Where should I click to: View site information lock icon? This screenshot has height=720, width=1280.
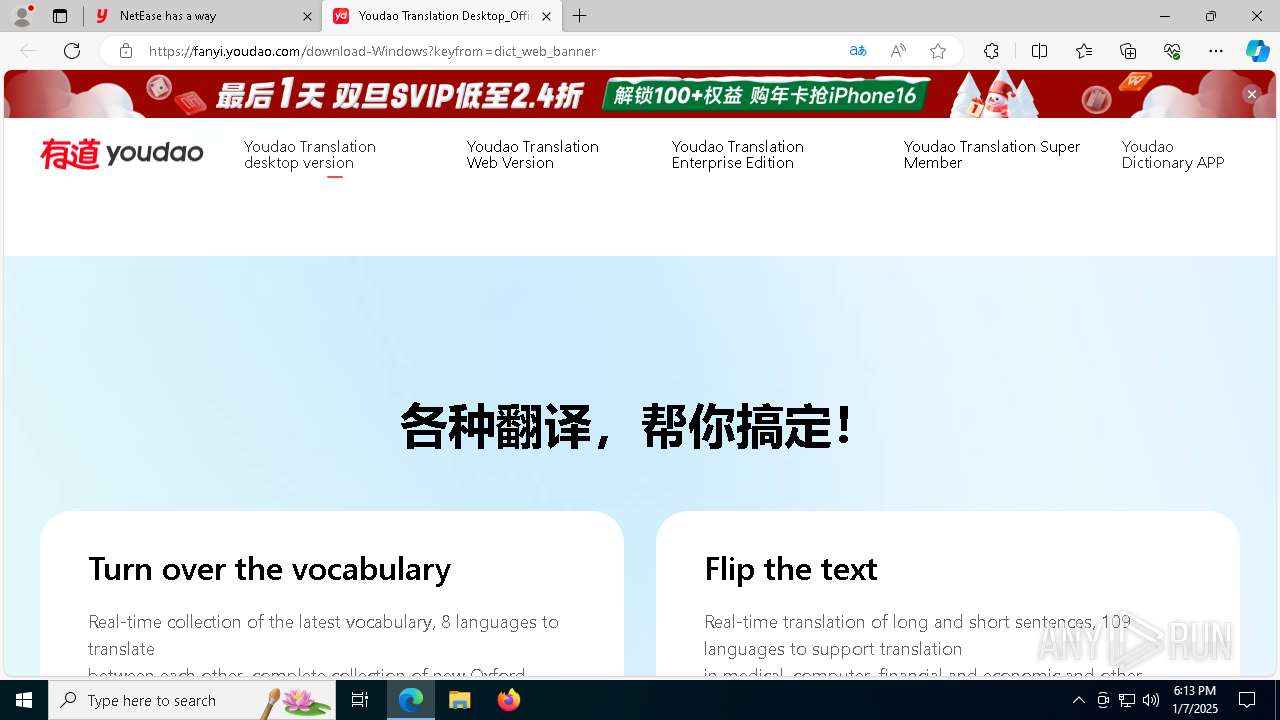tap(126, 51)
